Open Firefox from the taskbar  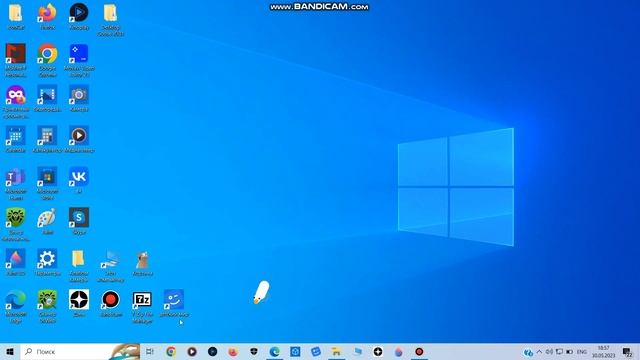click(233, 351)
